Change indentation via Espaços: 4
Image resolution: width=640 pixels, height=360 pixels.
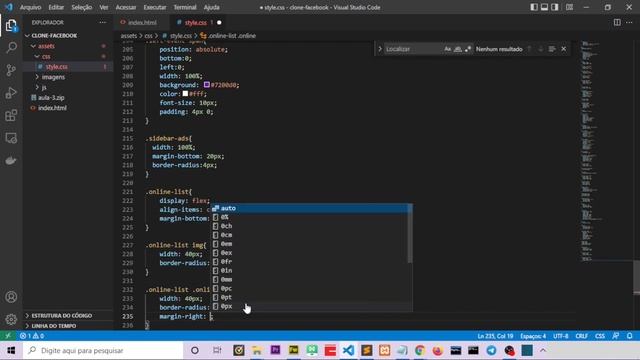(x=533, y=336)
